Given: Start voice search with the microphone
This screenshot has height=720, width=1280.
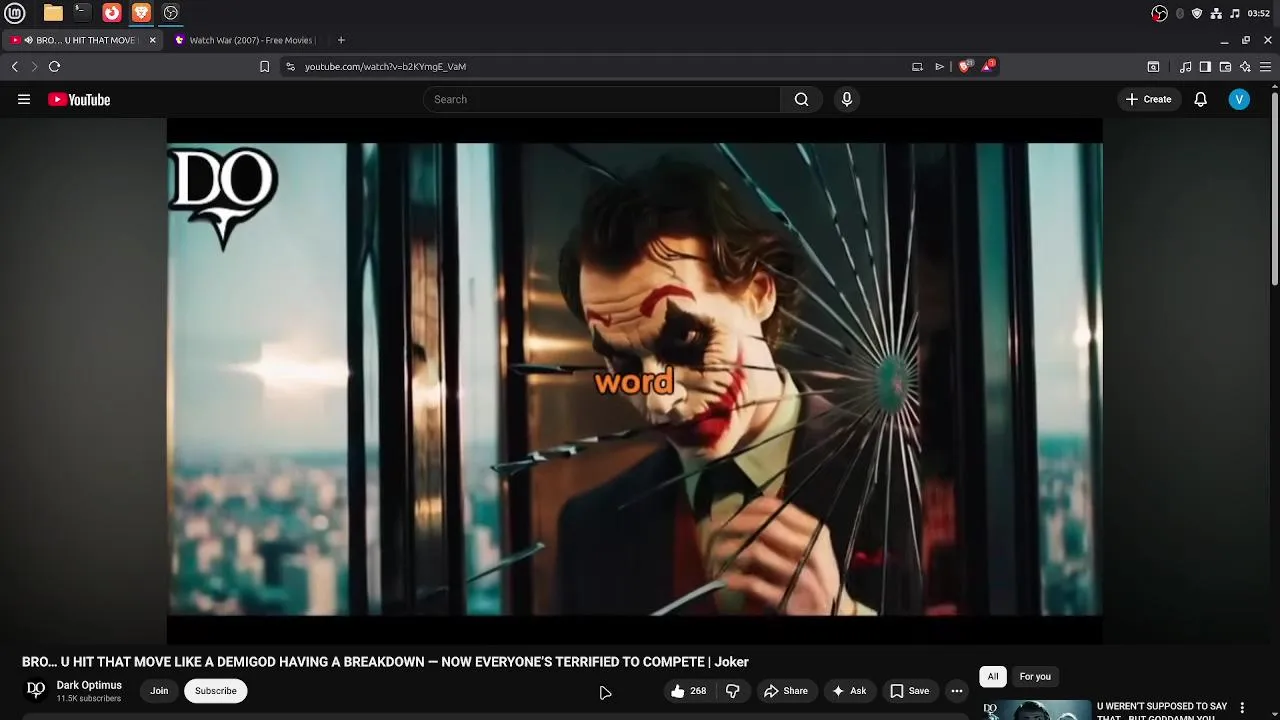Looking at the screenshot, I should click(846, 99).
